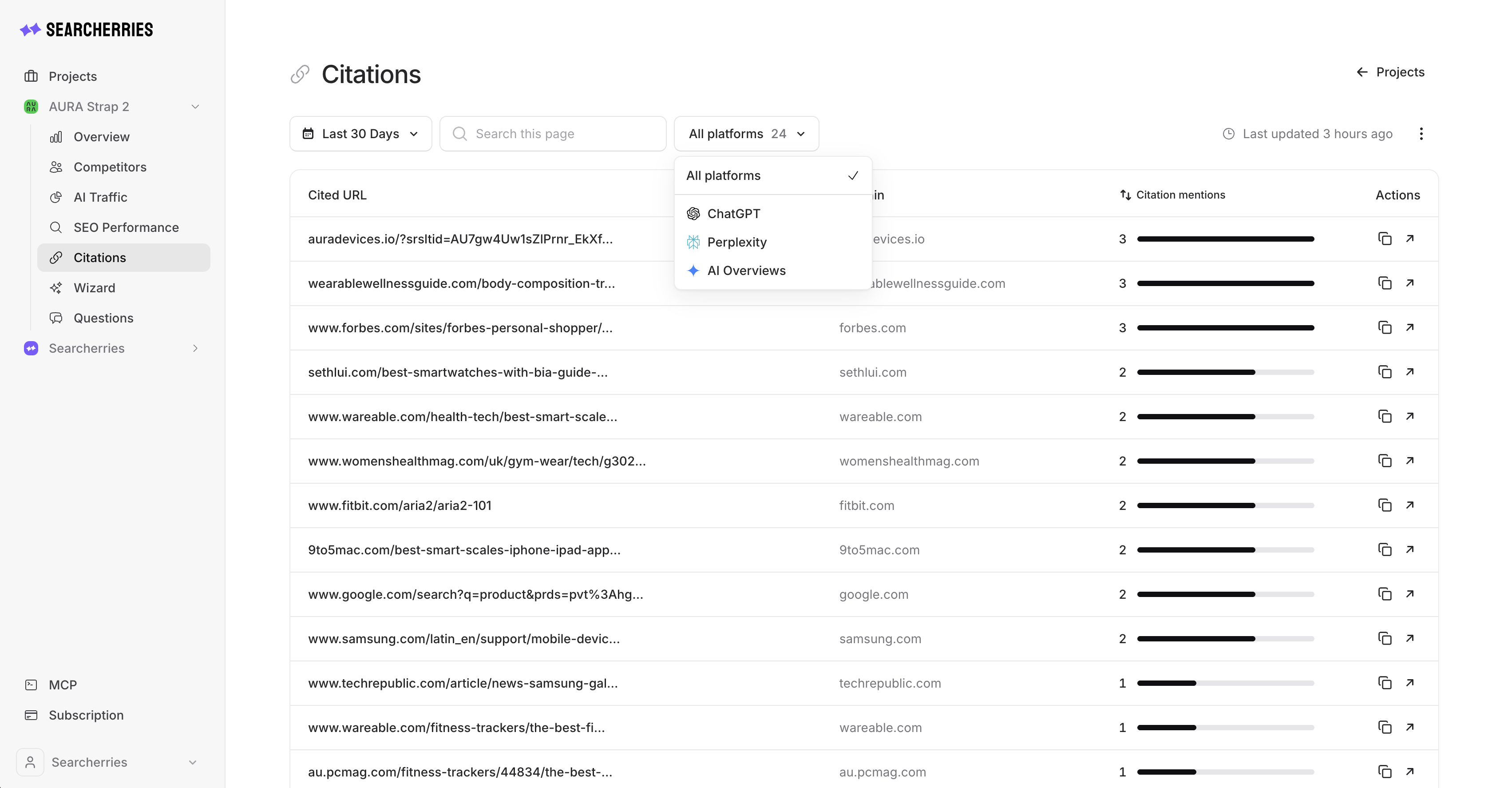Click the techrepublic.com mentions bar
The height and width of the screenshot is (788, 1512).
[x=1226, y=683]
